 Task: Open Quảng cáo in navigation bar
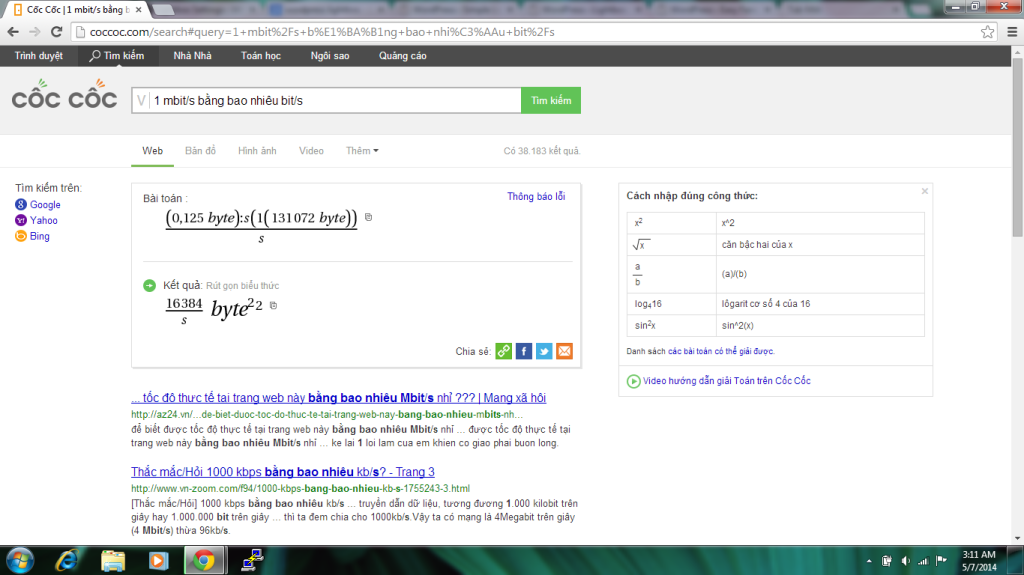402,56
